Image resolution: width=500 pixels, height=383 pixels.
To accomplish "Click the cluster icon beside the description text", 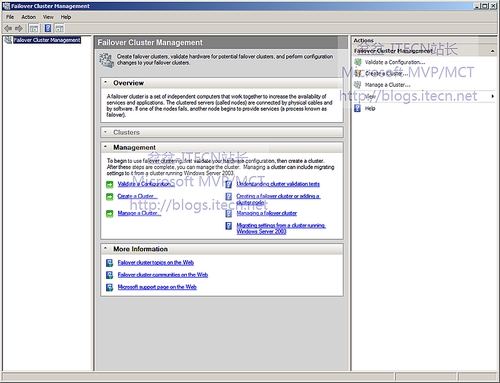I will (x=107, y=60).
